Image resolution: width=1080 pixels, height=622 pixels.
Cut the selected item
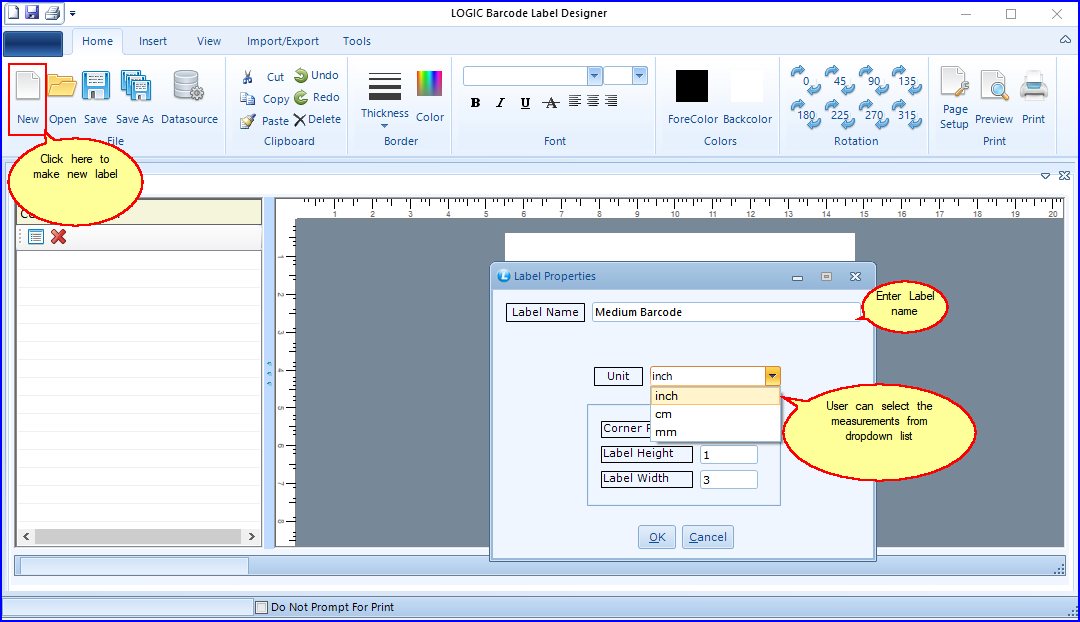262,76
